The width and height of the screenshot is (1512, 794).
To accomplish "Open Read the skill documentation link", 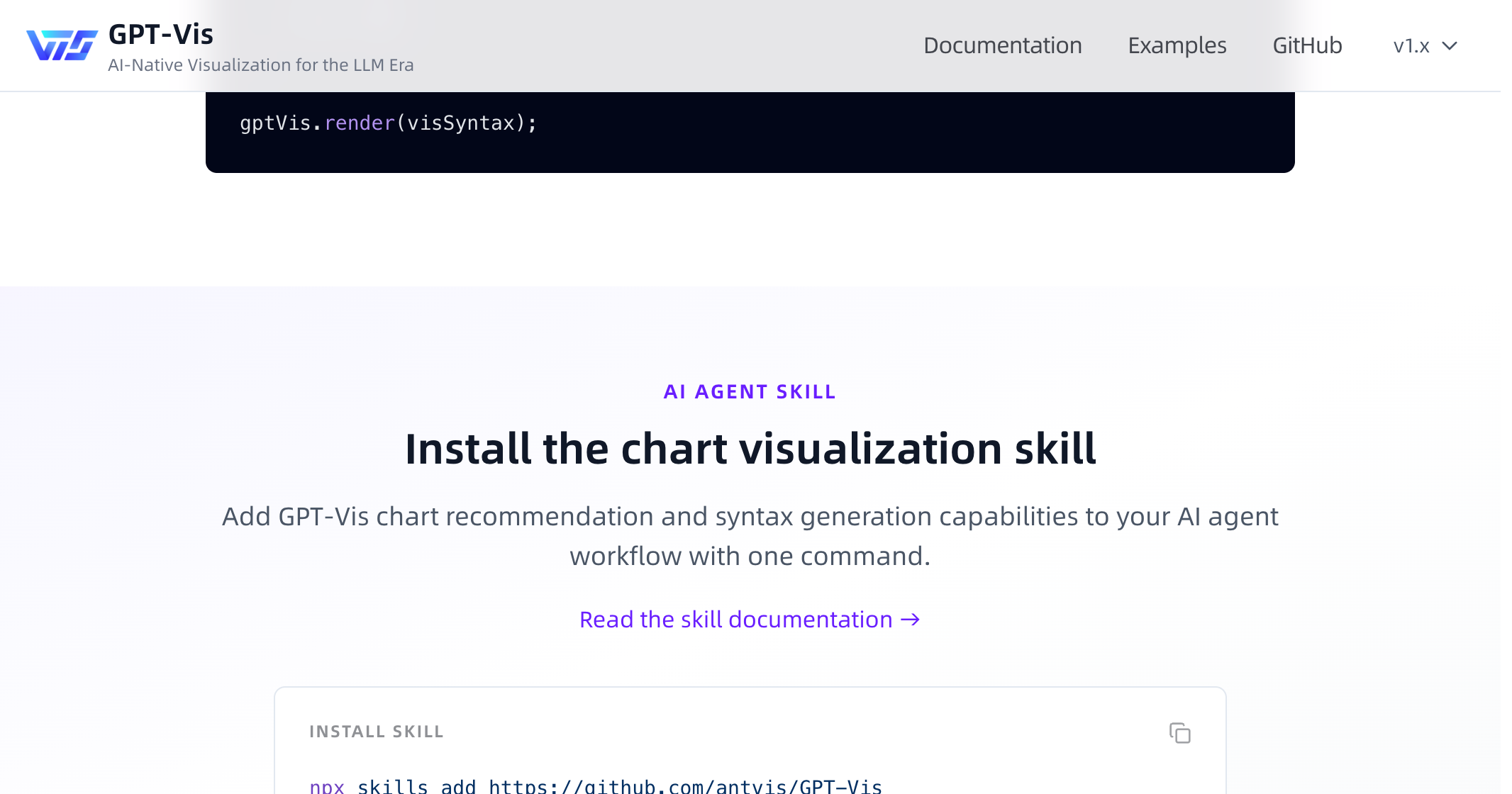I will 750,620.
